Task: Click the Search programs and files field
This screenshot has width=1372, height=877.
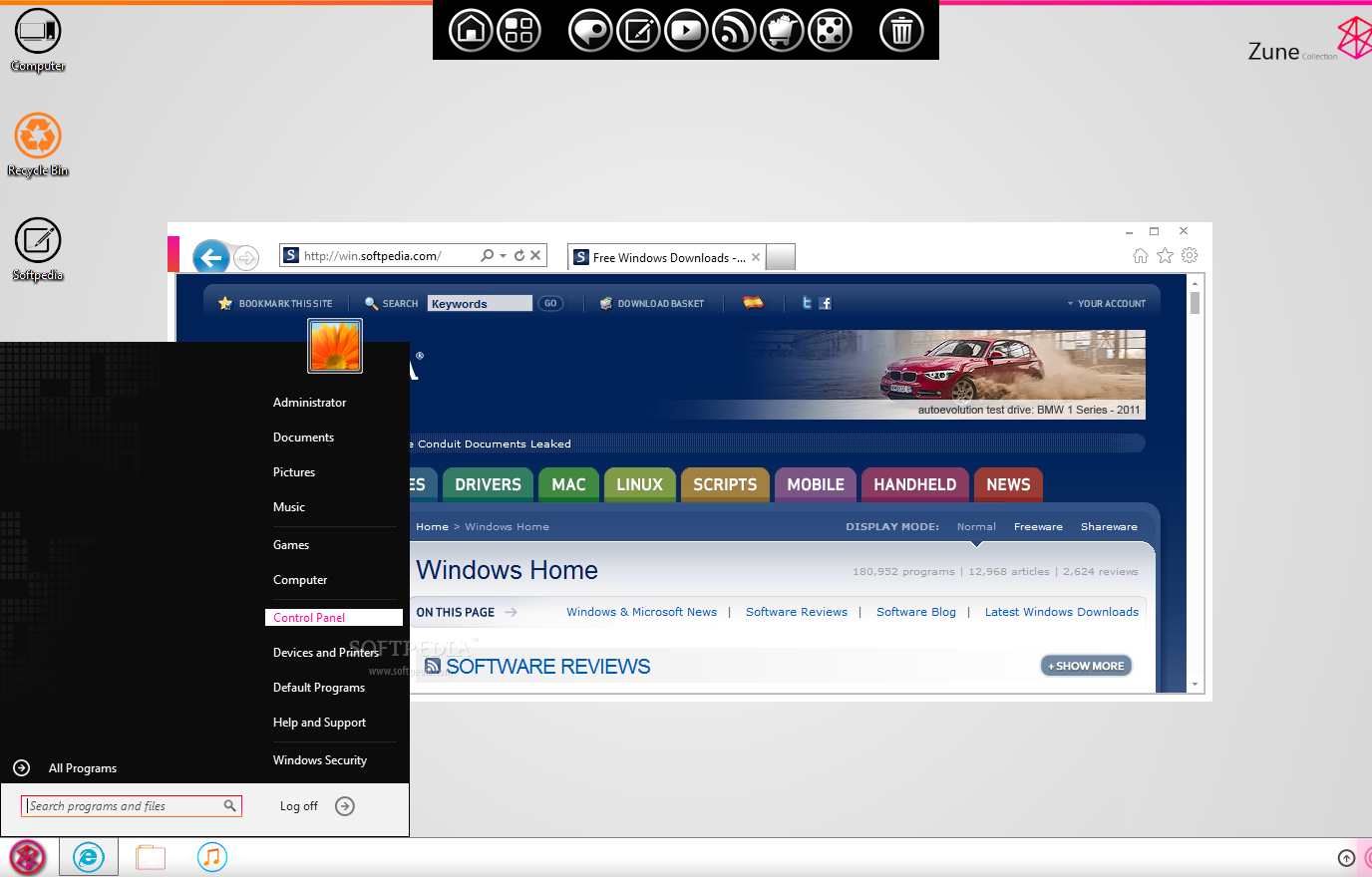Action: click(132, 806)
